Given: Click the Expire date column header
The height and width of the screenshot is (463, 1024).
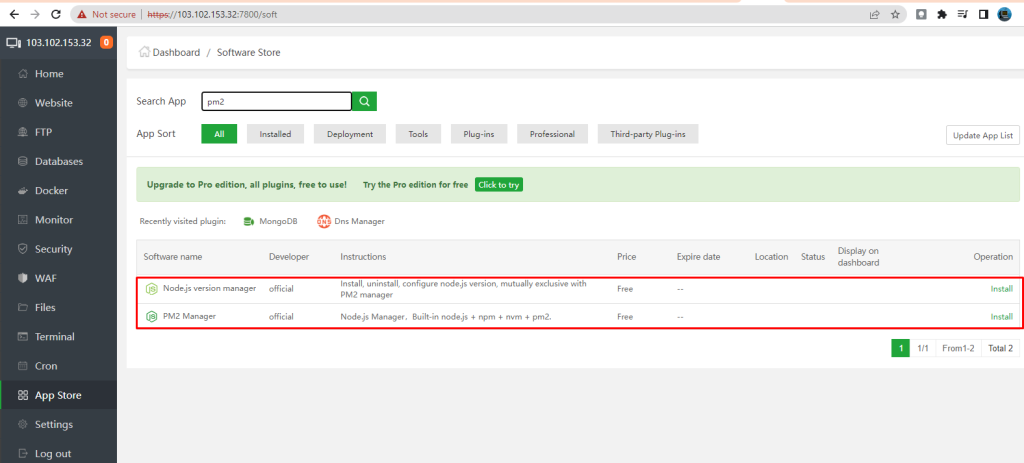Looking at the screenshot, I should tap(699, 257).
